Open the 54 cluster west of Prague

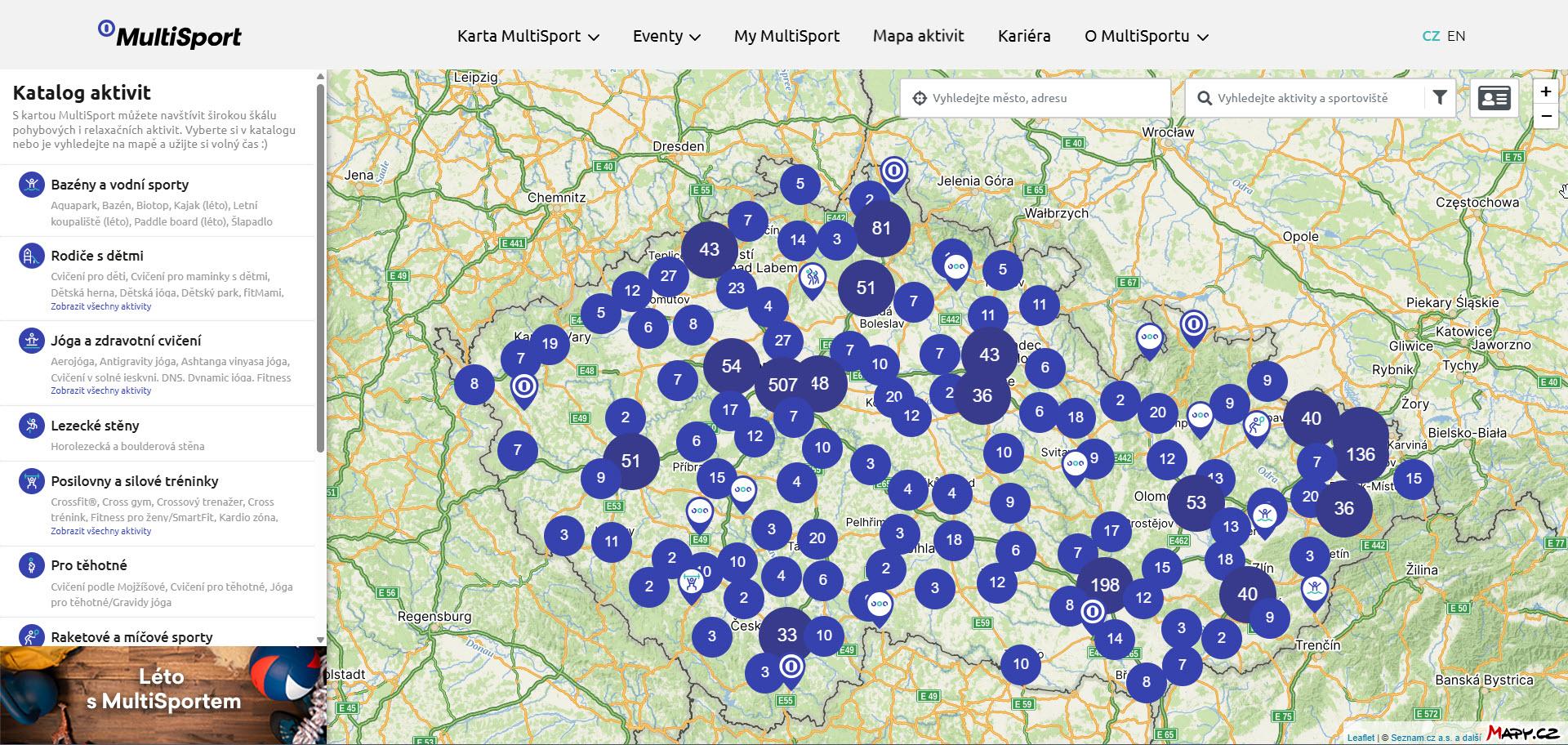[731, 366]
